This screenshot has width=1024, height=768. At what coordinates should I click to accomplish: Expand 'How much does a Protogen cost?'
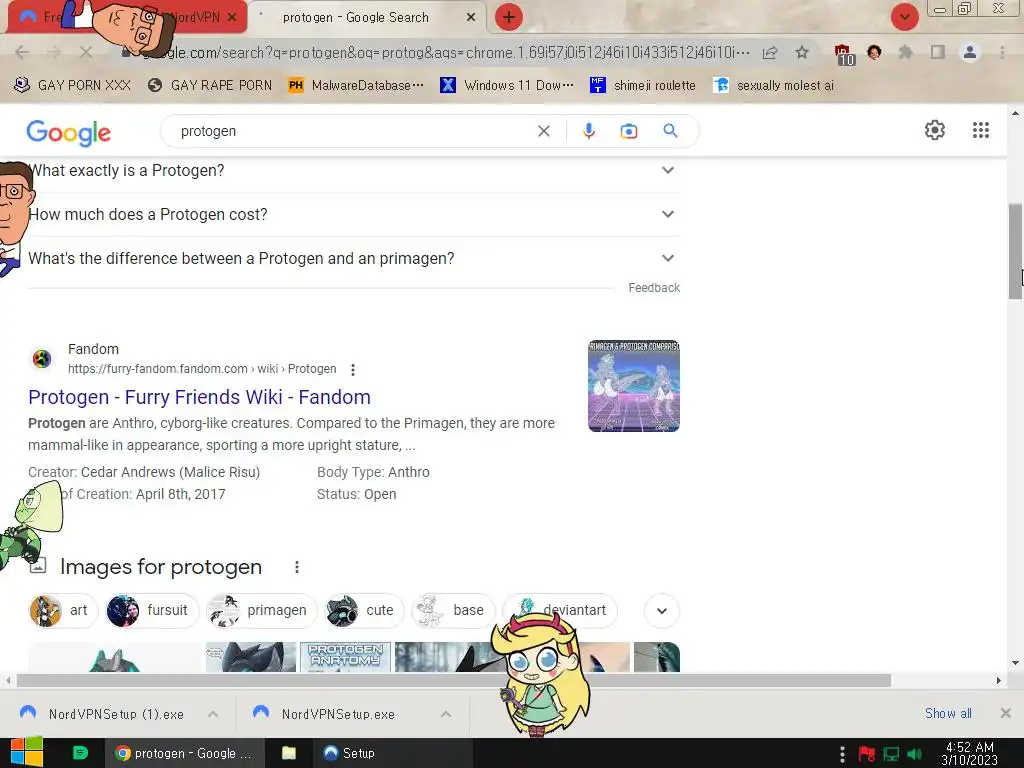click(x=353, y=214)
